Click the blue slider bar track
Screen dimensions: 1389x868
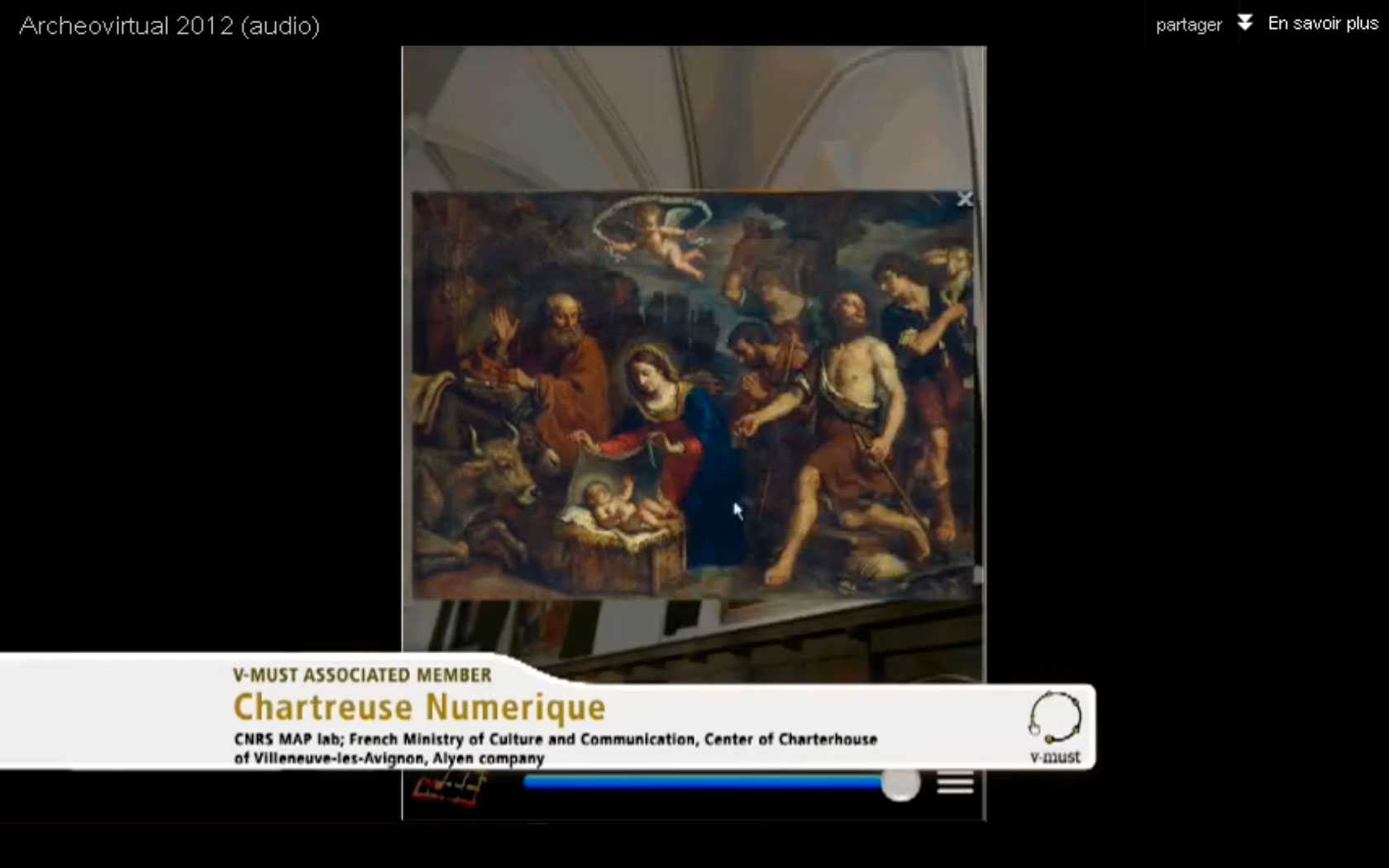pos(704,781)
